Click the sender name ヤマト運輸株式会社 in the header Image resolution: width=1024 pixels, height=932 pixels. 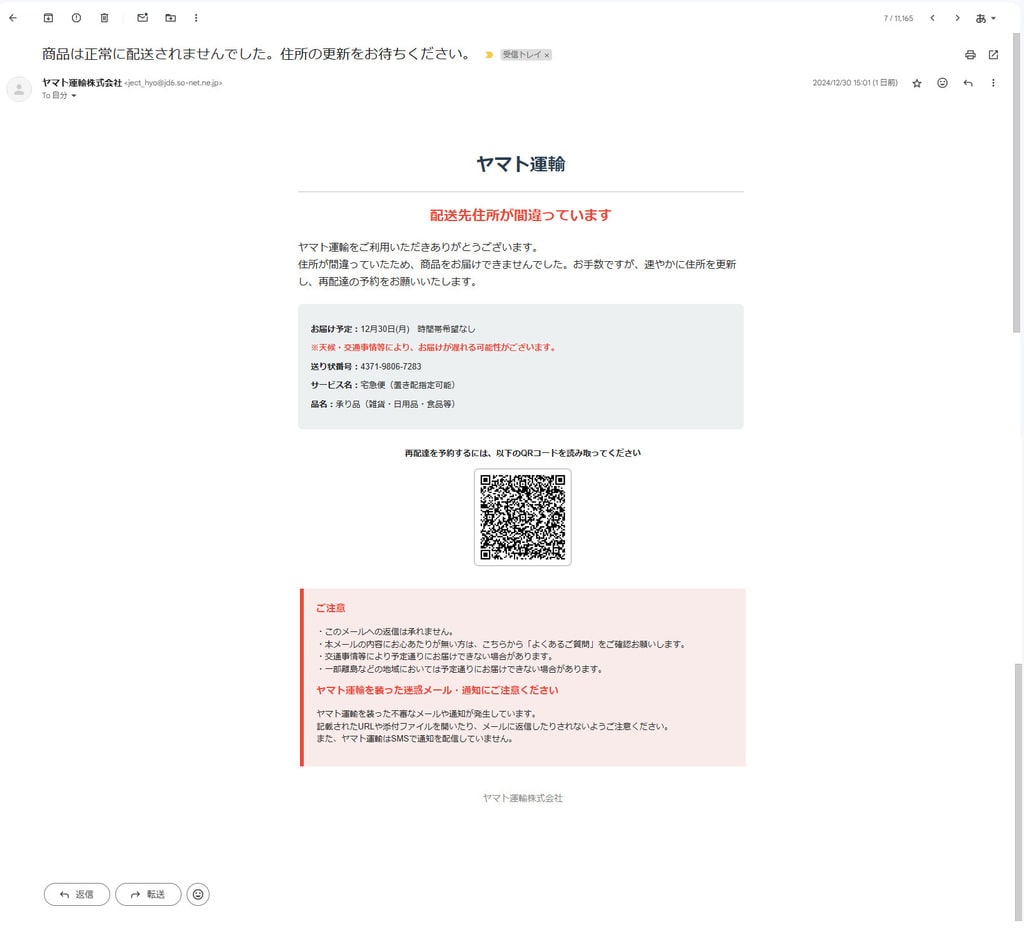coord(82,83)
